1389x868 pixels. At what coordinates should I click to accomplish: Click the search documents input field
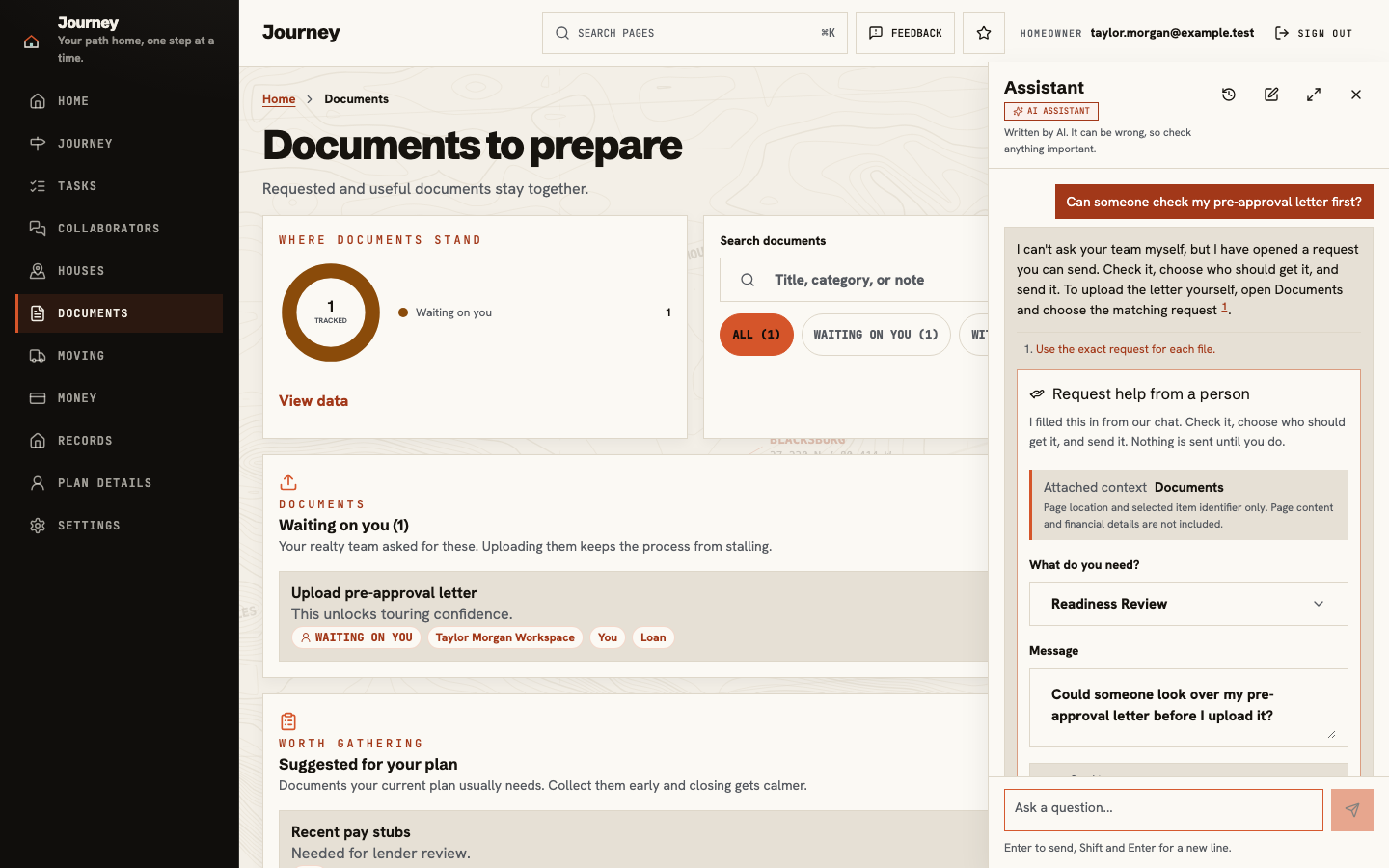(855, 280)
